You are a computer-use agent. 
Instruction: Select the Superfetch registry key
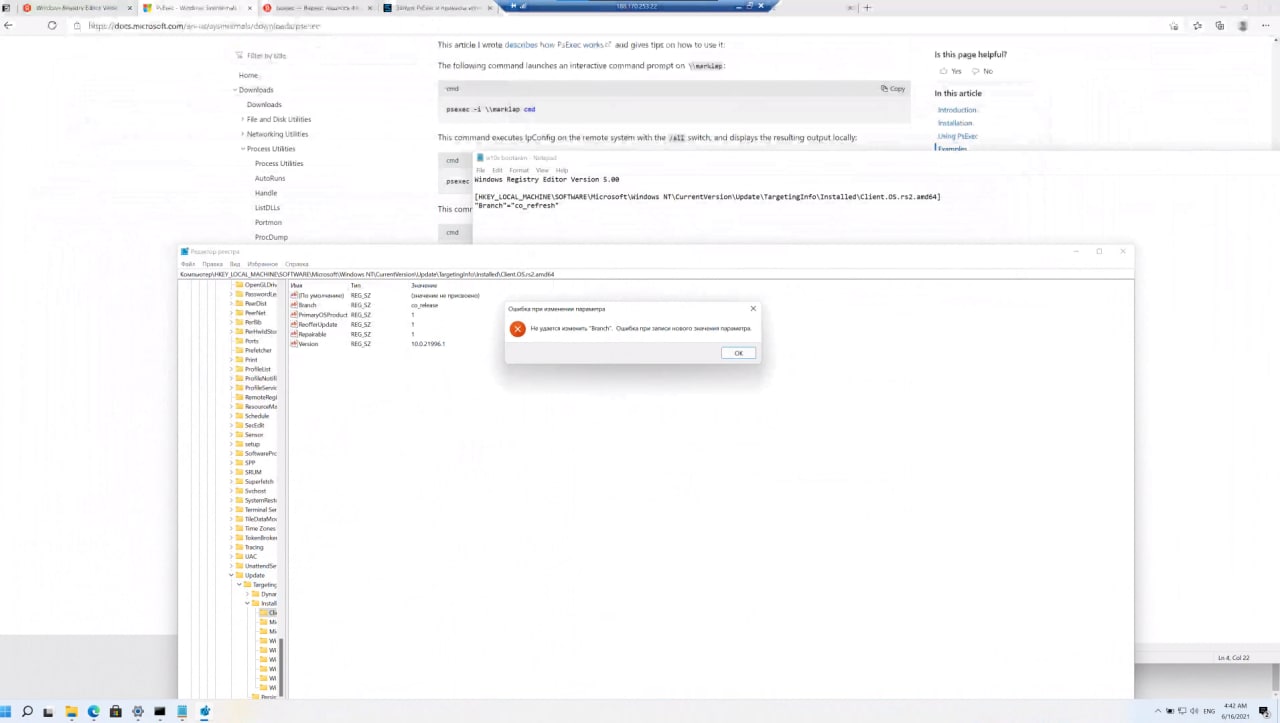[259, 481]
